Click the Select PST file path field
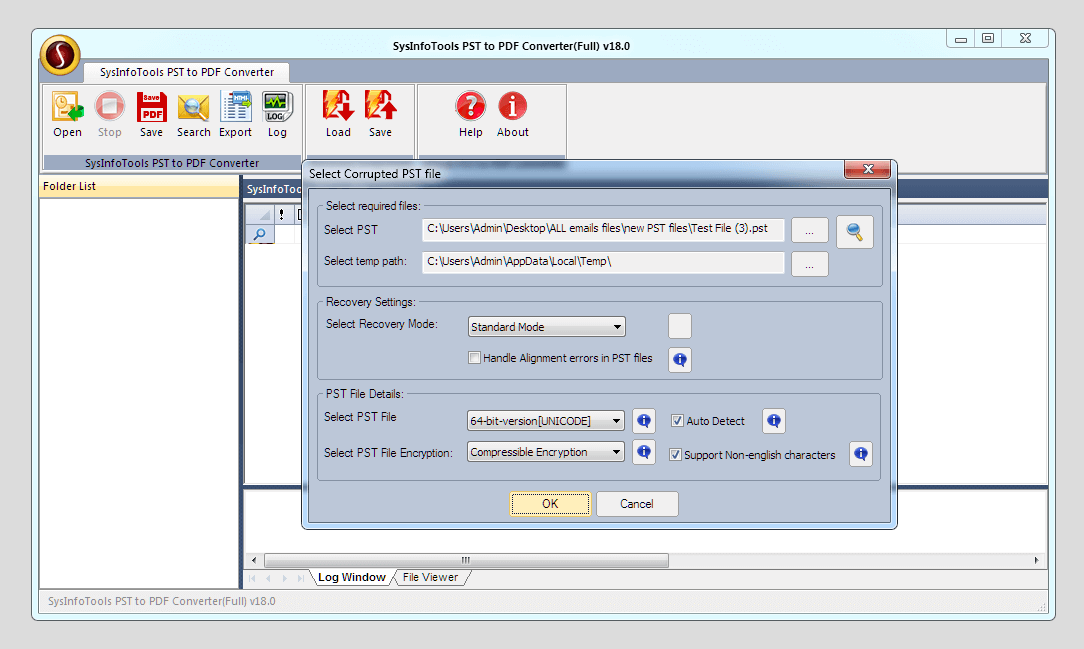 coord(603,229)
